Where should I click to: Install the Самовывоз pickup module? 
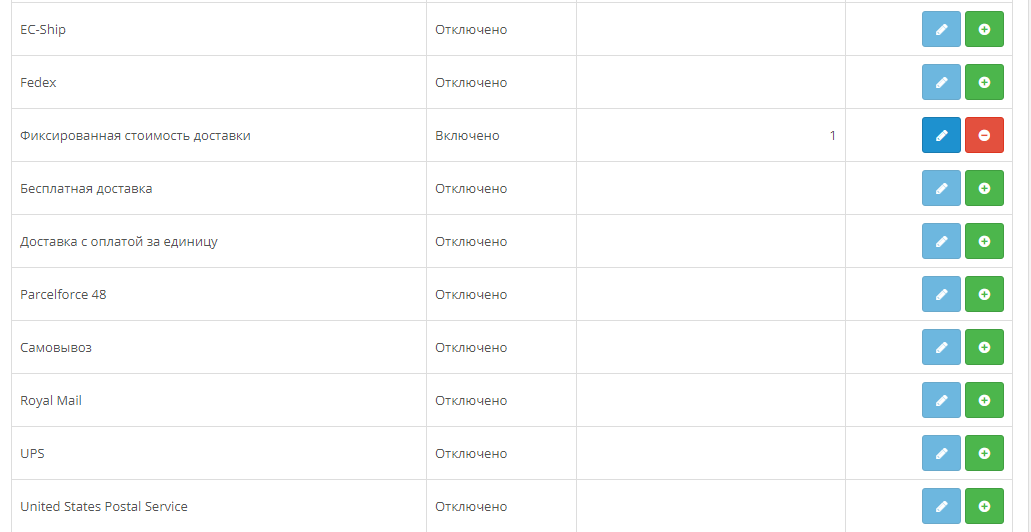tap(984, 348)
